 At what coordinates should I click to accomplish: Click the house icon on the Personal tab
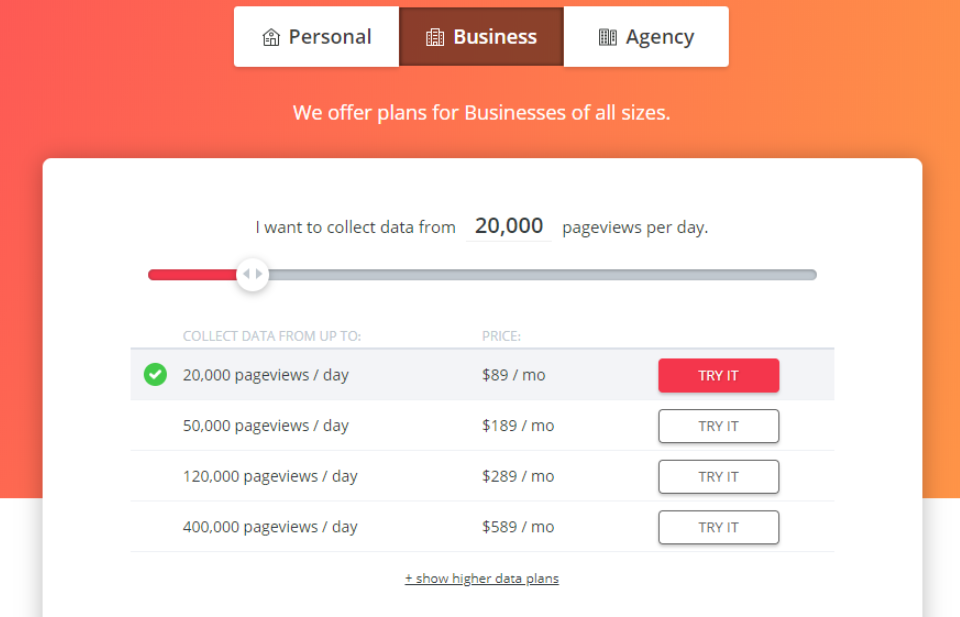pyautogui.click(x=271, y=37)
